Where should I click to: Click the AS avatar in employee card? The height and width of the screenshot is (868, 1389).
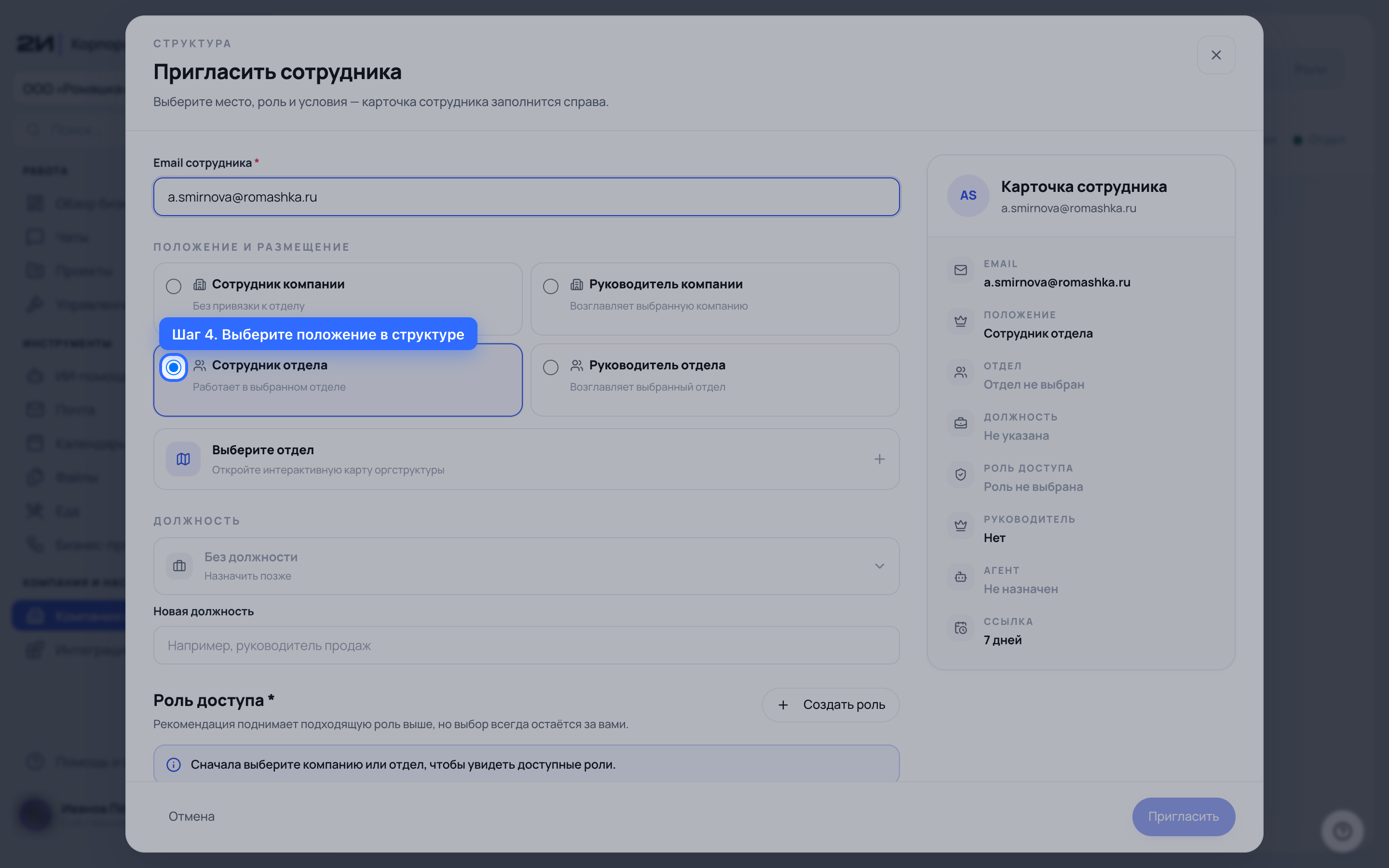tap(968, 196)
